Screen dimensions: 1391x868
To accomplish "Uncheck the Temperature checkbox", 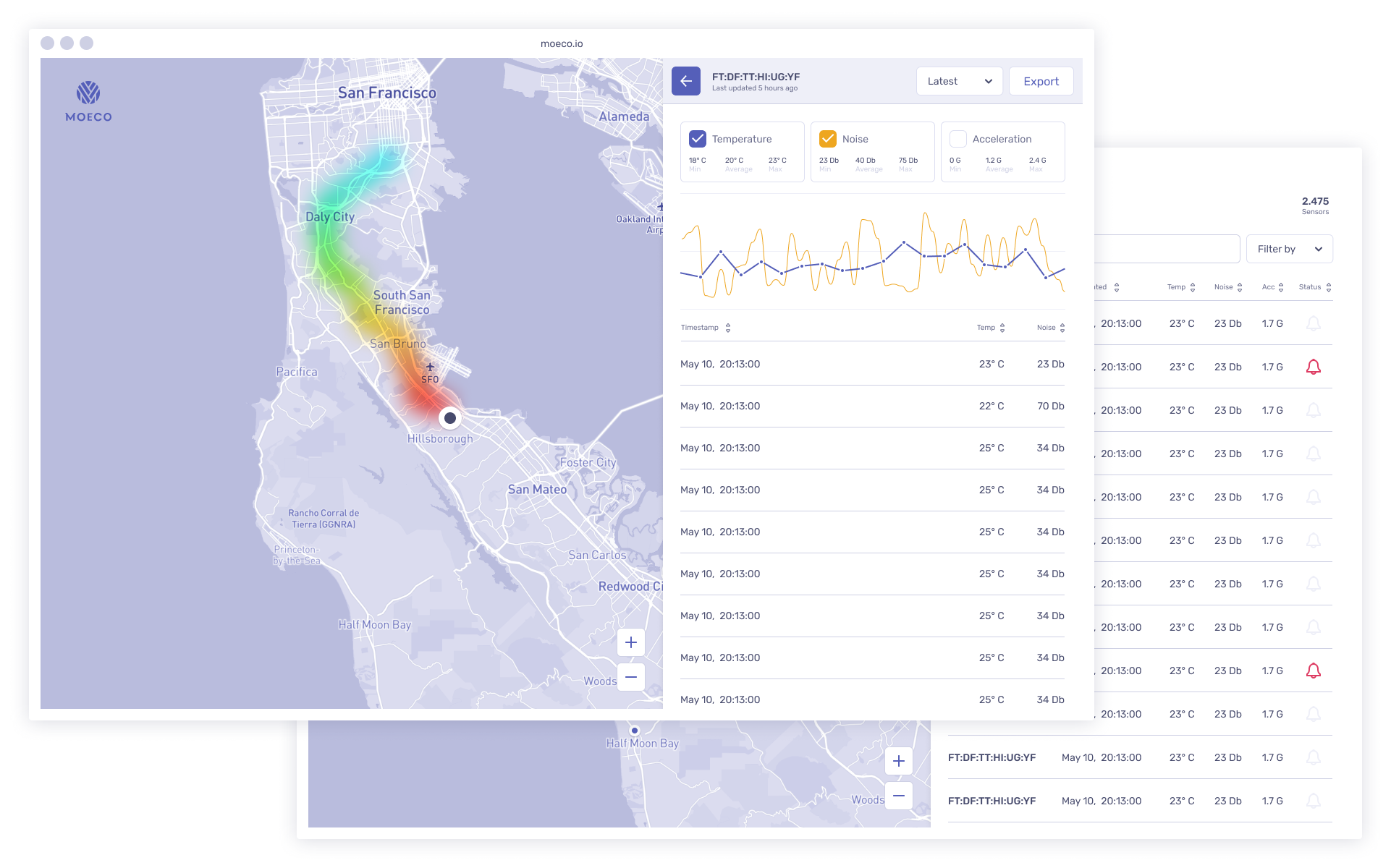I will pyautogui.click(x=698, y=139).
